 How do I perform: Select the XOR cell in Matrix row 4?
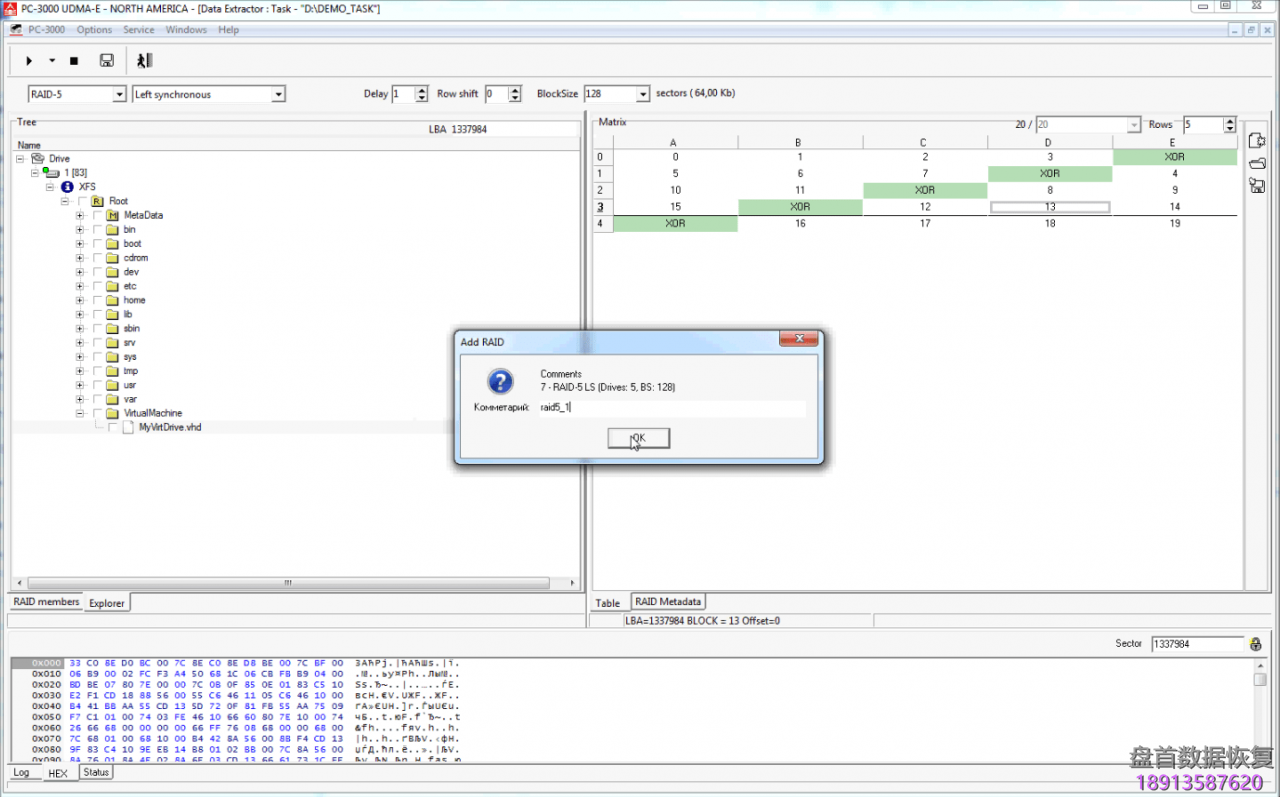coord(674,223)
